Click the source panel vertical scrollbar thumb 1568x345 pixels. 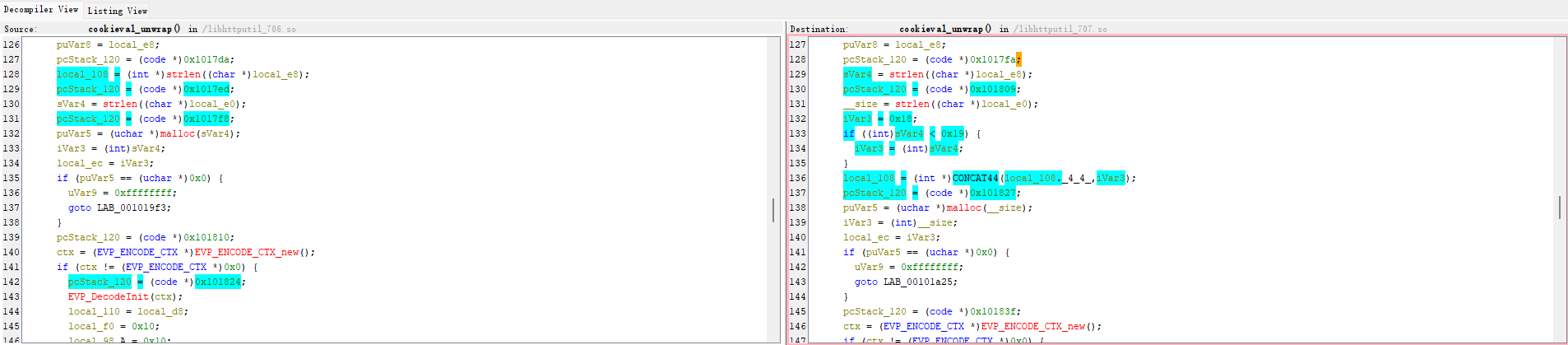(772, 210)
